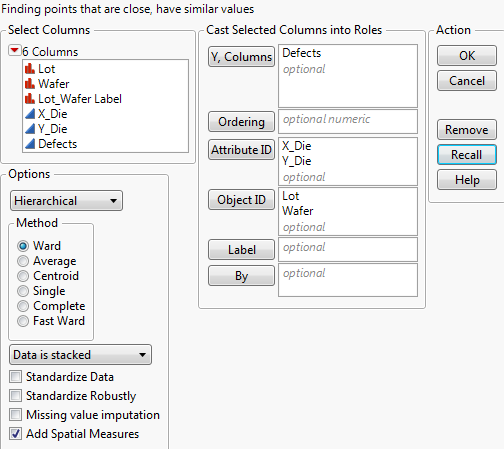Select Centroid clustering method
Viewport: 504px width, 449px height.
click(23, 276)
